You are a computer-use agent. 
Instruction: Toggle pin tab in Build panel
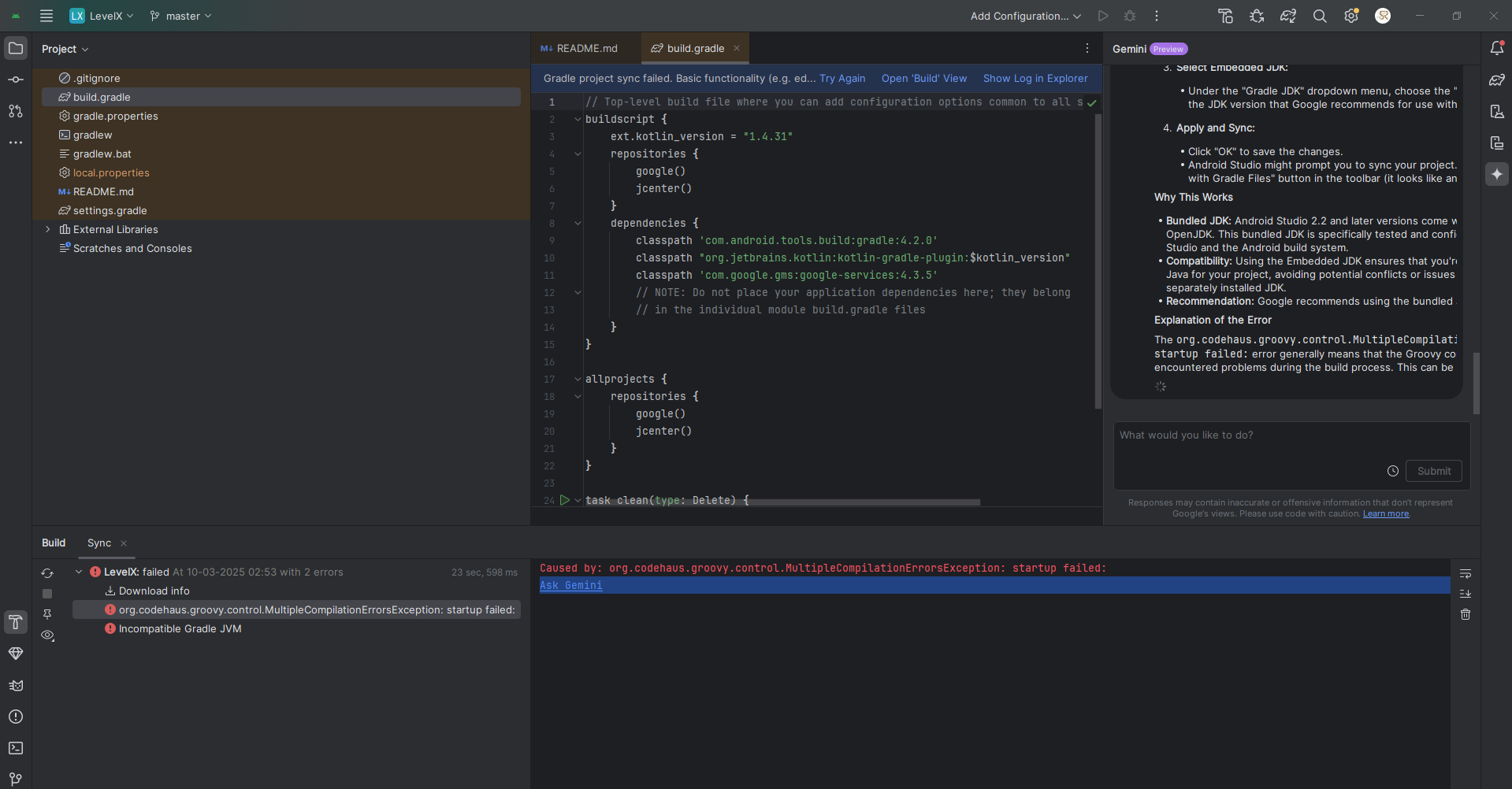[47, 614]
